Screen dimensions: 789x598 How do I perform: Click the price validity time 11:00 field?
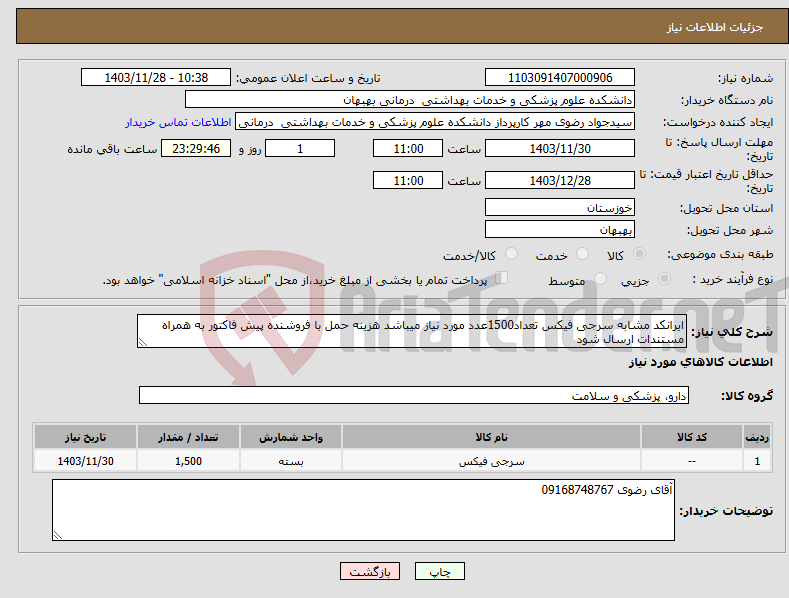[408, 180]
